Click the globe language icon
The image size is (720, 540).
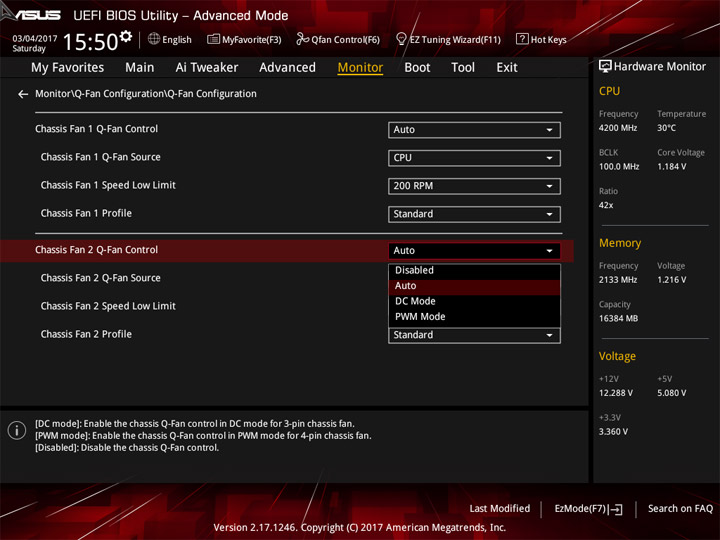click(154, 39)
